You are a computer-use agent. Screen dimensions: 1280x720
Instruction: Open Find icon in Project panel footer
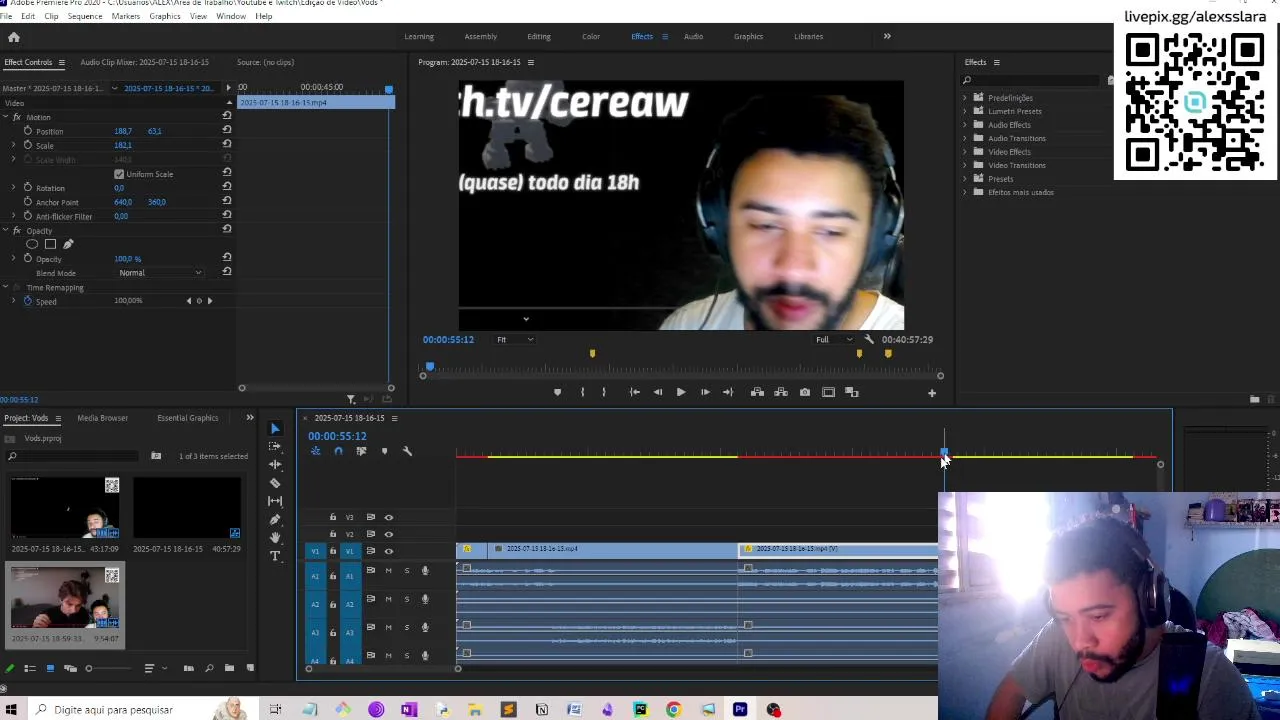pos(209,668)
